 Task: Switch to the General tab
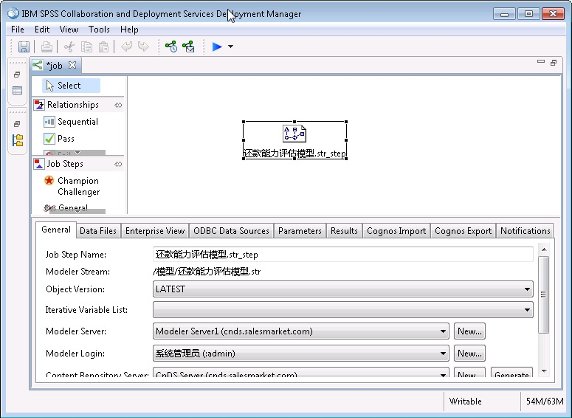(56, 230)
